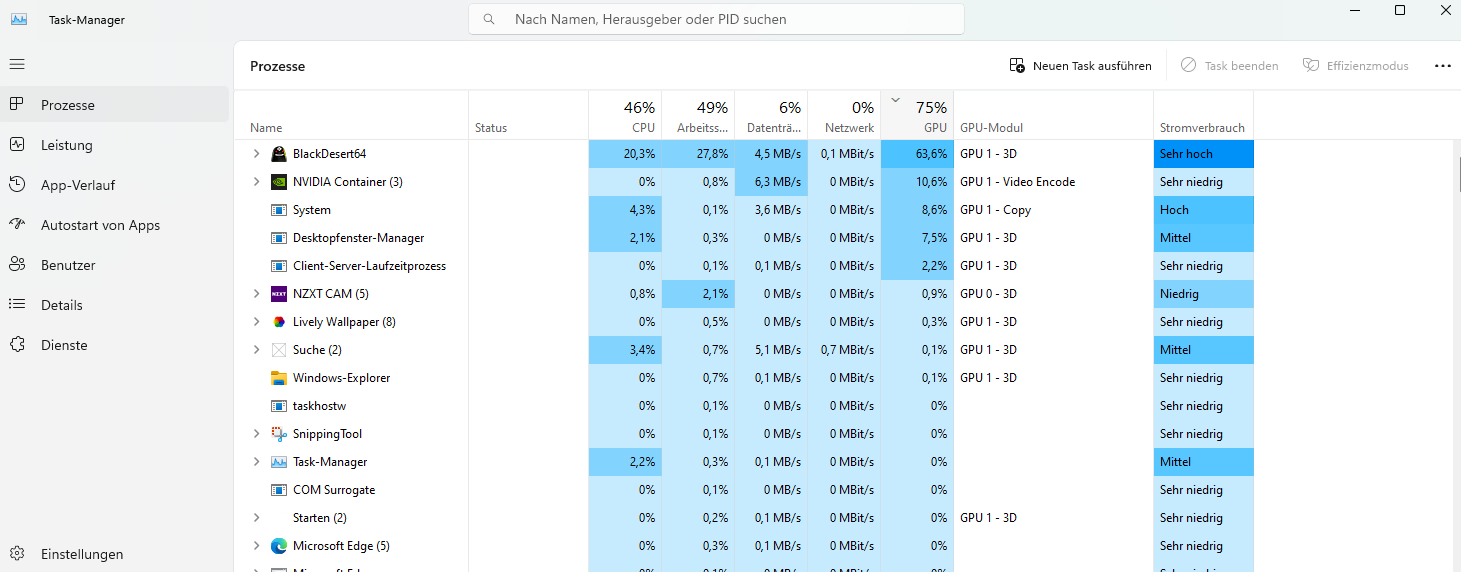Click the vertical scrollbar of process list
The width and height of the screenshot is (1461, 572).
(1457, 355)
